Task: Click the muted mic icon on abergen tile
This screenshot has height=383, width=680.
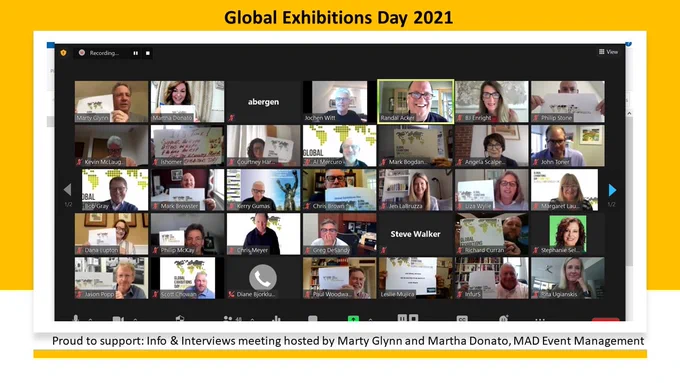Action: pyautogui.click(x=232, y=118)
